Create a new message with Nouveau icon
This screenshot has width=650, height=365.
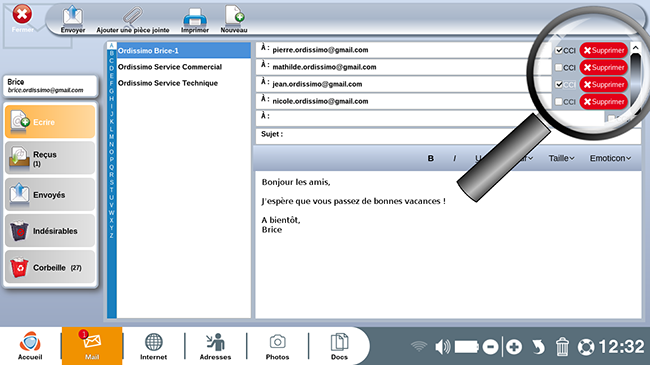234,19
